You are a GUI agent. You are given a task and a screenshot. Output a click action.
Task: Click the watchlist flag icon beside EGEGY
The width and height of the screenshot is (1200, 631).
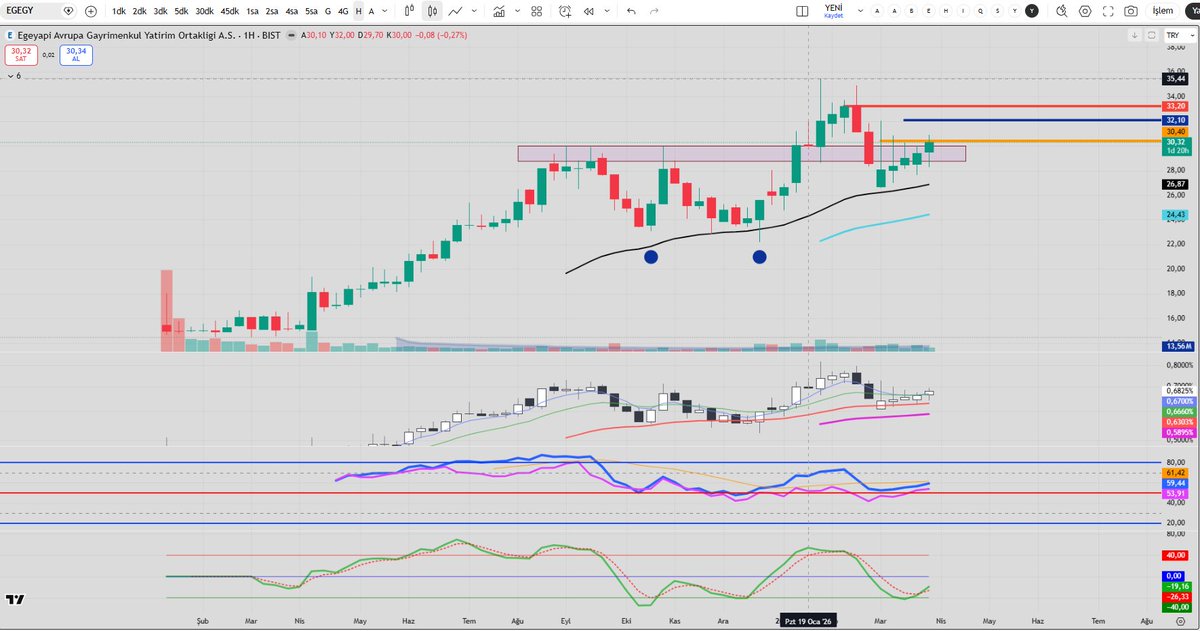[68, 11]
